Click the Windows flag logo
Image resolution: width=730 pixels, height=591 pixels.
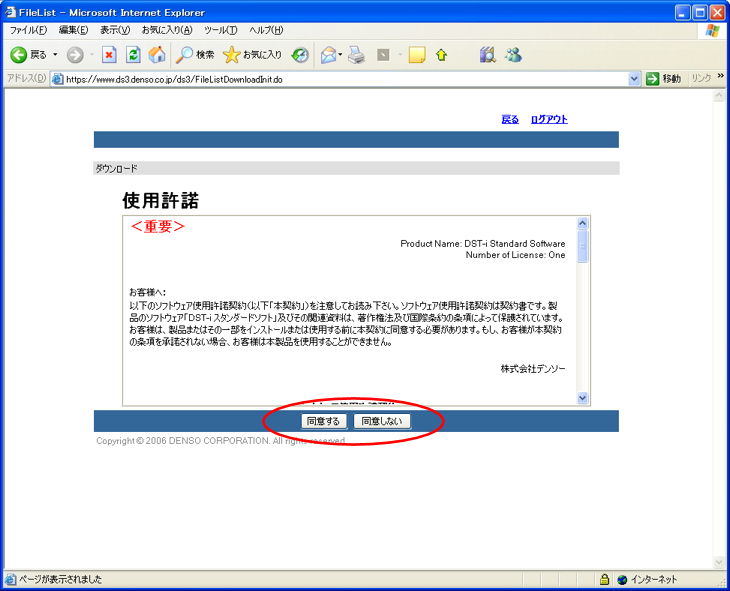click(x=712, y=31)
